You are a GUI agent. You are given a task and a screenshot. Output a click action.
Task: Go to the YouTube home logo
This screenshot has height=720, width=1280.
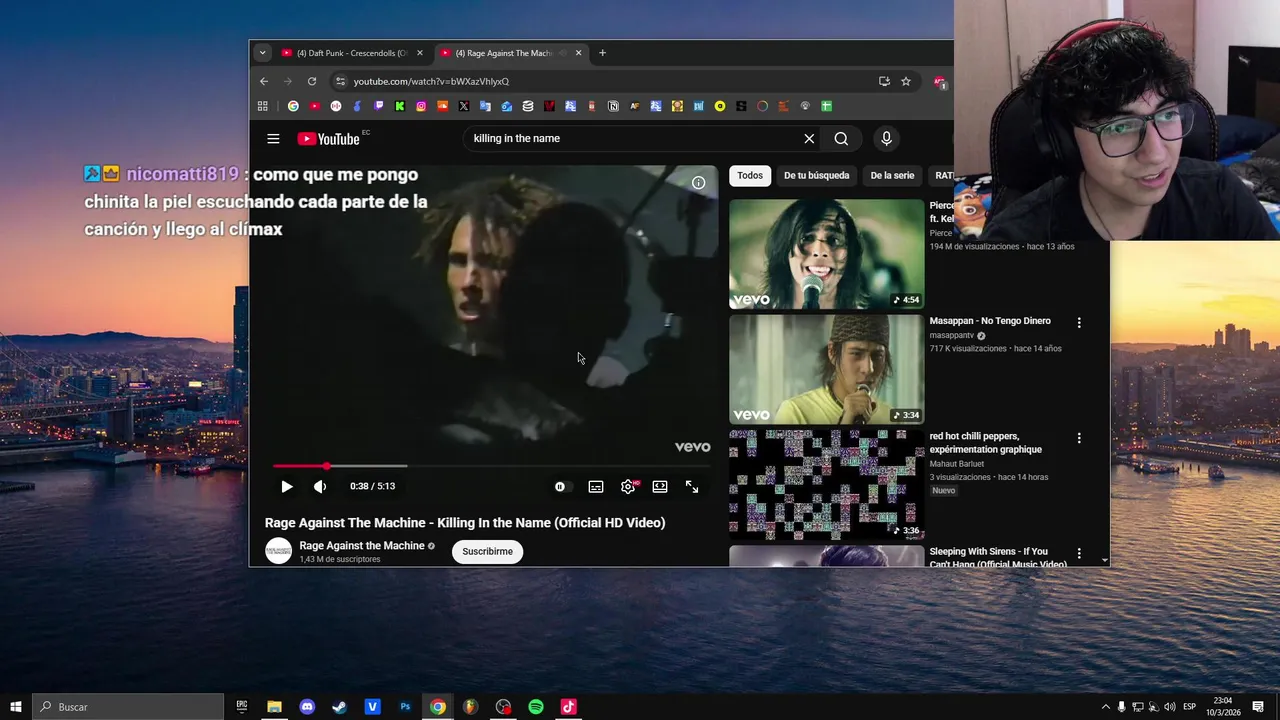328,139
